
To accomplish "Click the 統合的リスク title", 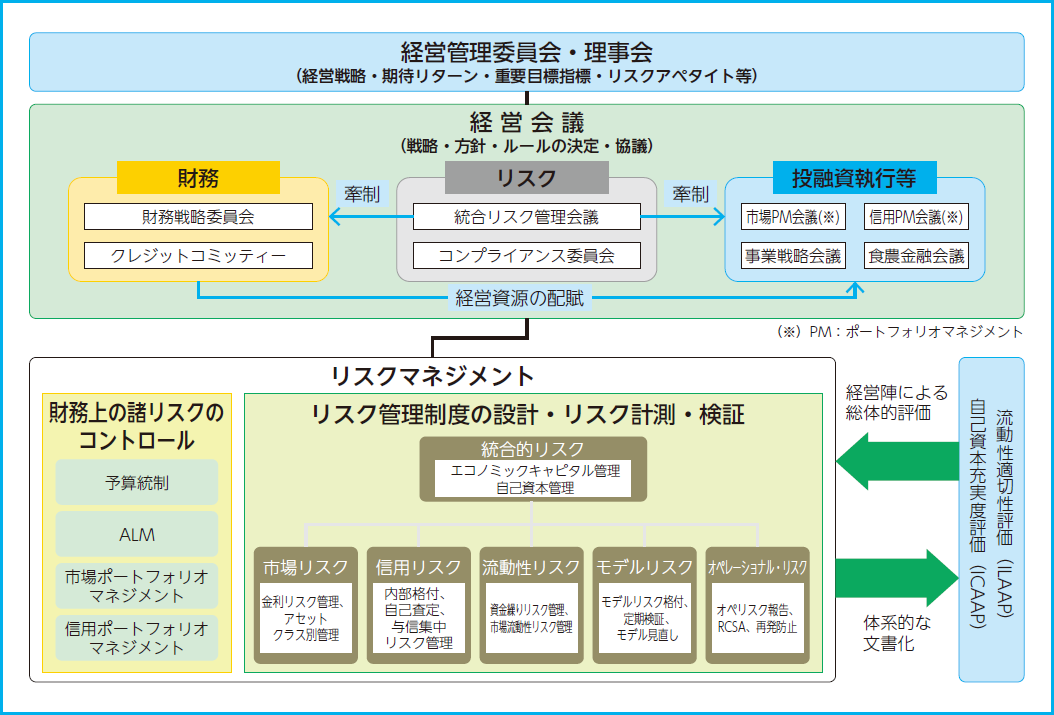I will coord(532,449).
